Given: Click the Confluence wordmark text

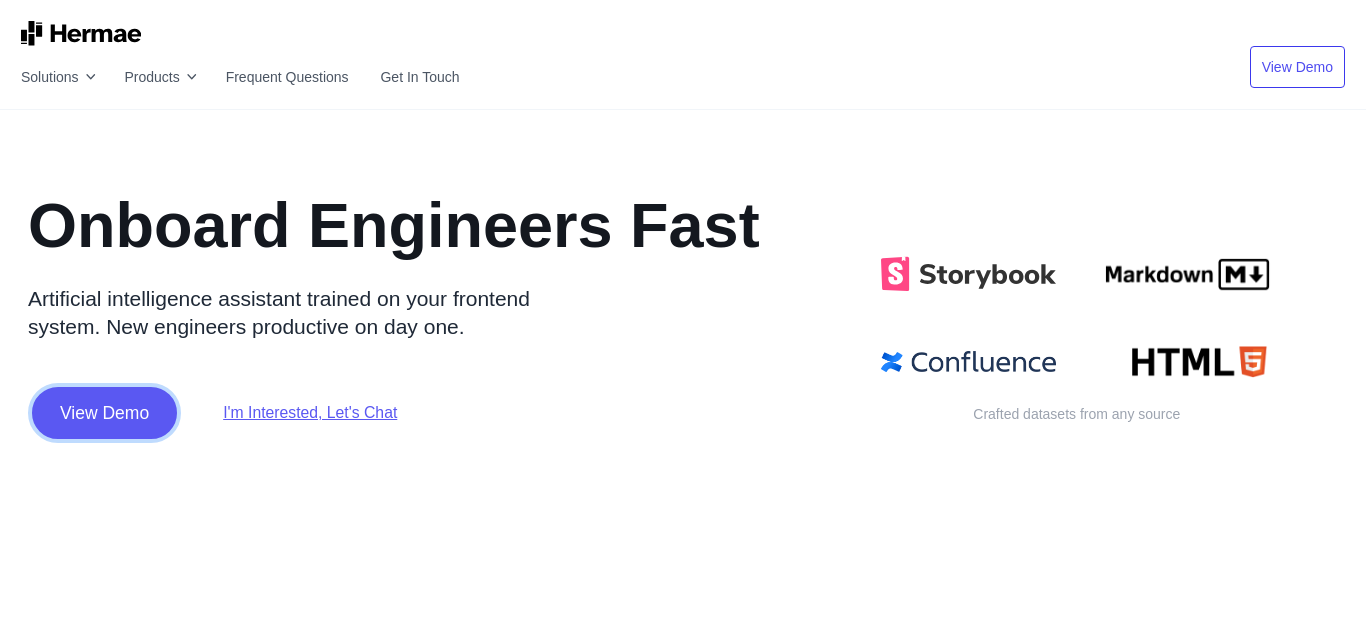Looking at the screenshot, I should pos(983,362).
